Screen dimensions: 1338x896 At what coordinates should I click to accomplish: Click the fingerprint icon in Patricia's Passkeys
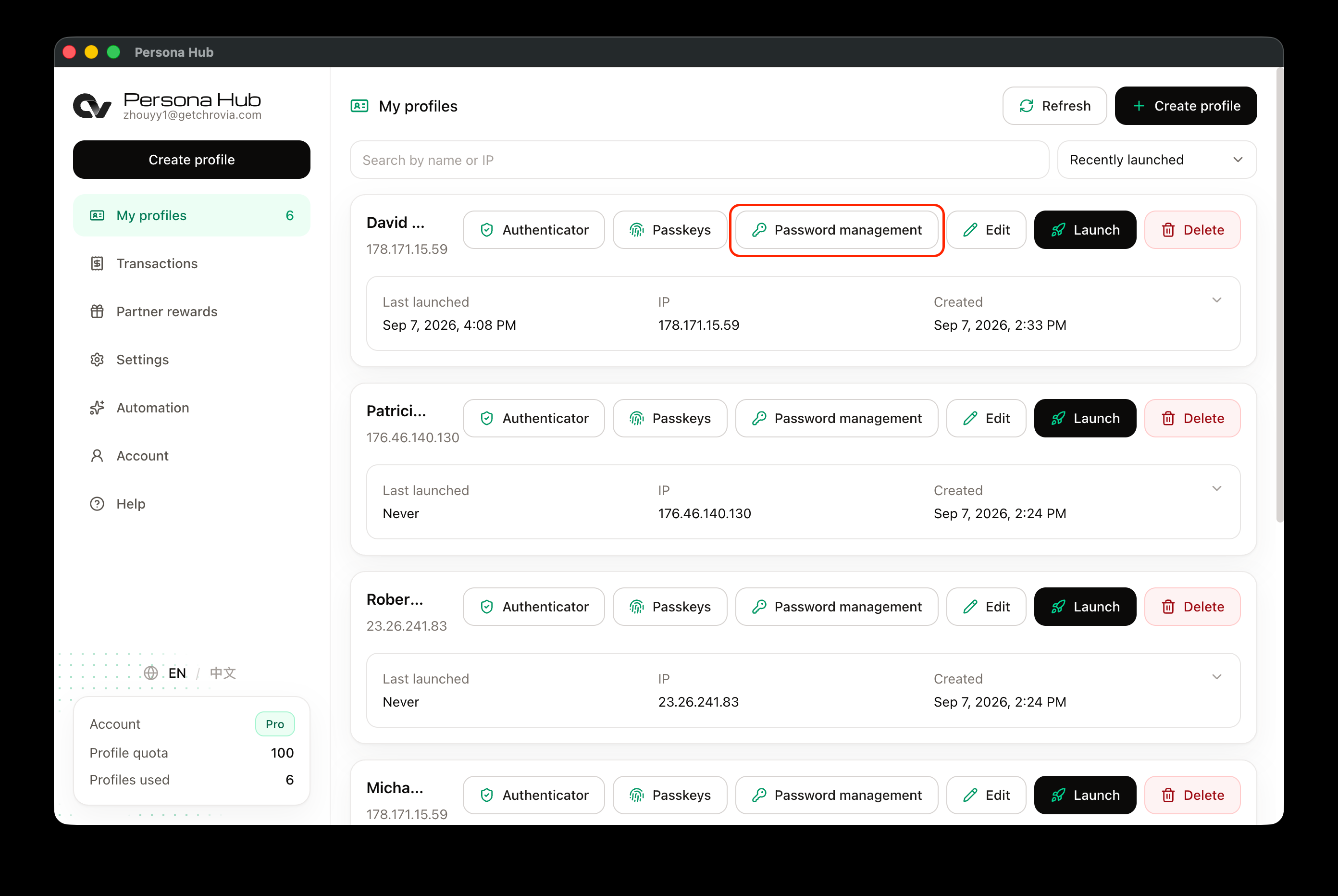636,418
